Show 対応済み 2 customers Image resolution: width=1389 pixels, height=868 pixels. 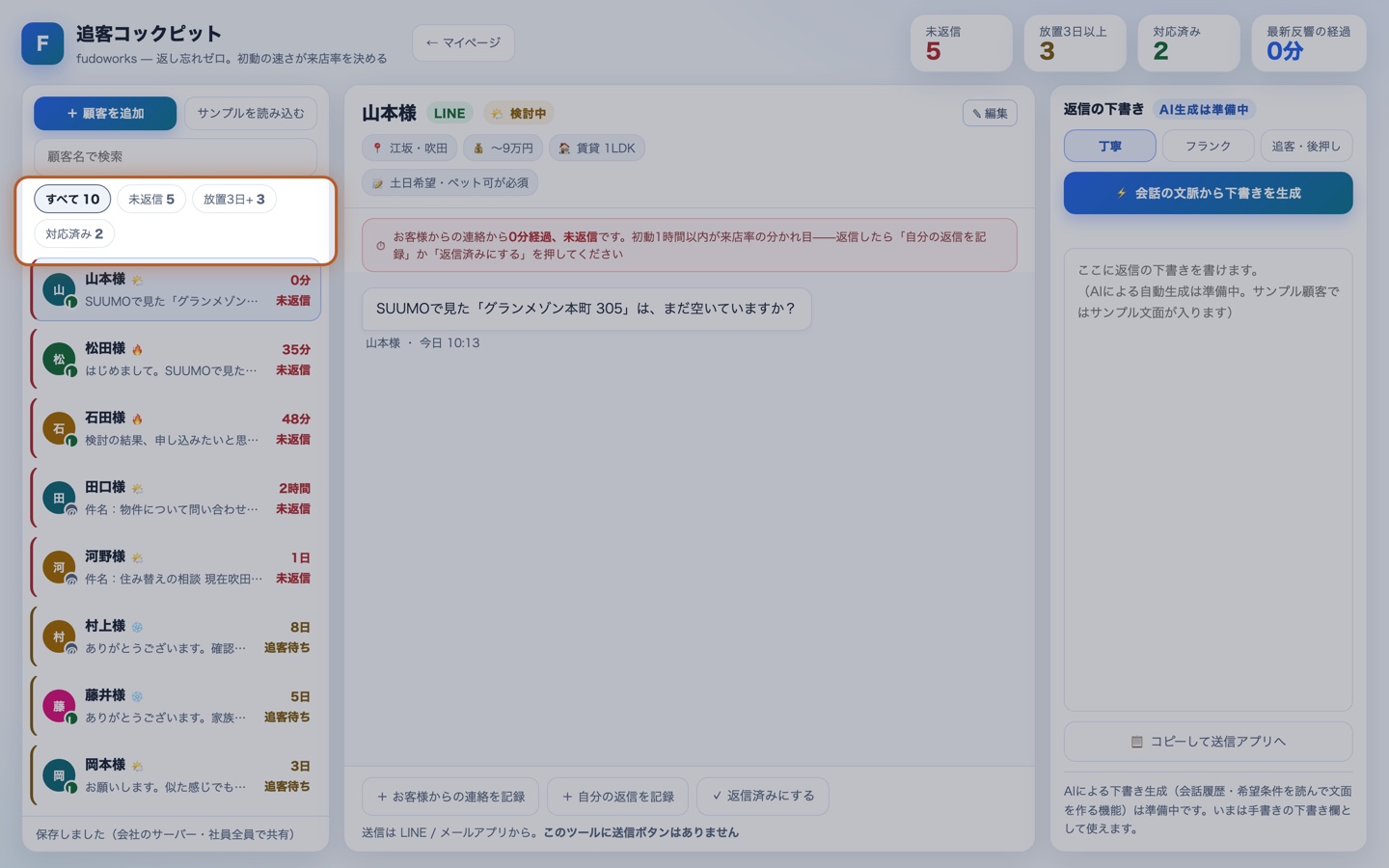point(74,233)
